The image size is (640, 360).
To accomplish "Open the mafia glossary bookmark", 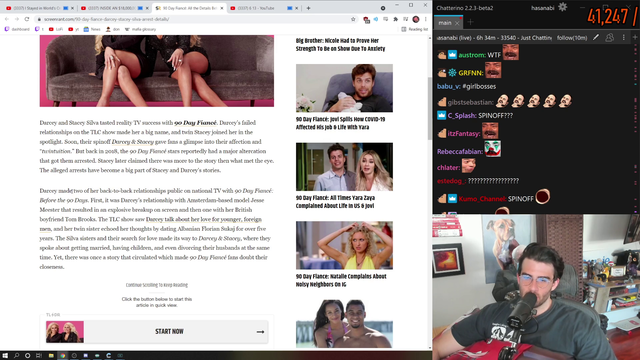I will coord(140,29).
